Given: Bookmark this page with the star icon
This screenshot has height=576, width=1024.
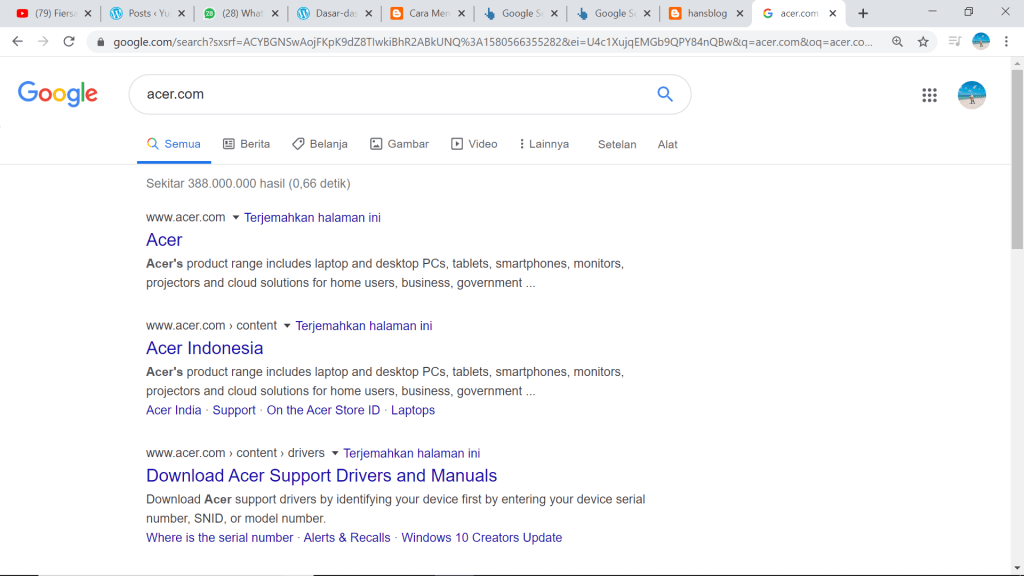Looking at the screenshot, I should 923,42.
